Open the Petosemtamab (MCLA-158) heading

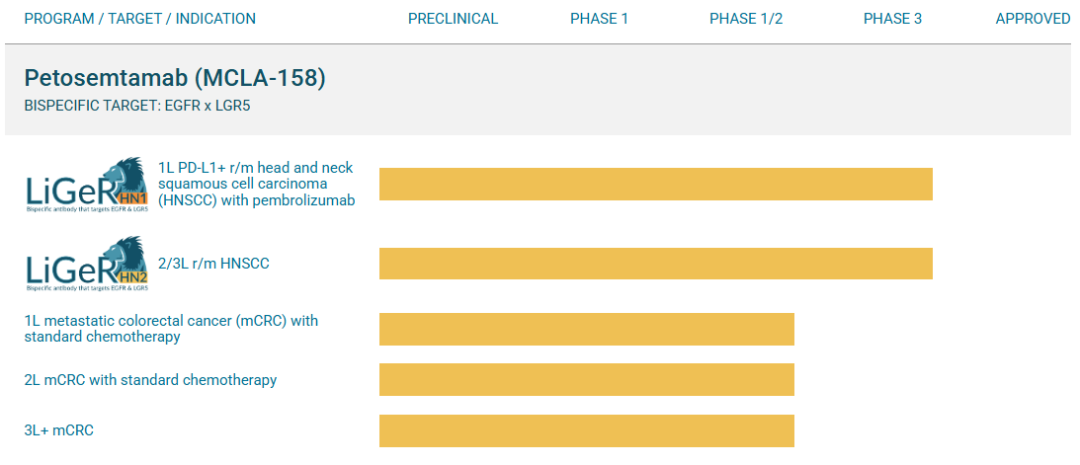tap(175, 79)
